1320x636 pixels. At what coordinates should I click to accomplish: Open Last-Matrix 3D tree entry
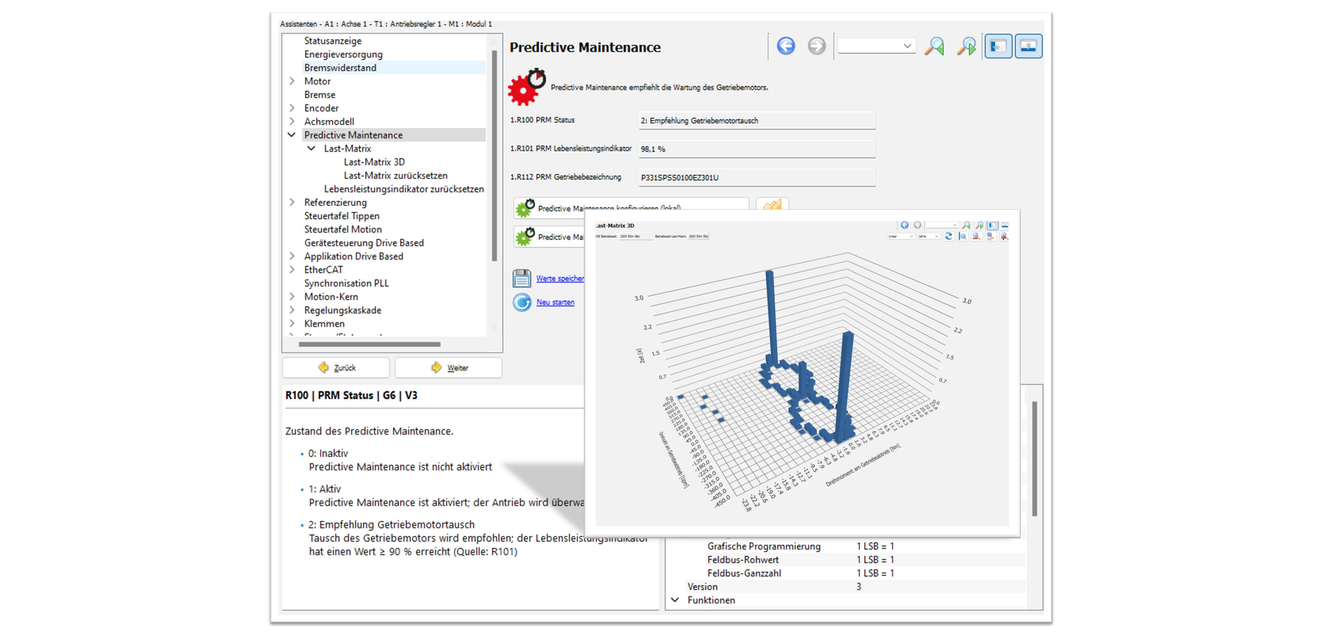374,162
